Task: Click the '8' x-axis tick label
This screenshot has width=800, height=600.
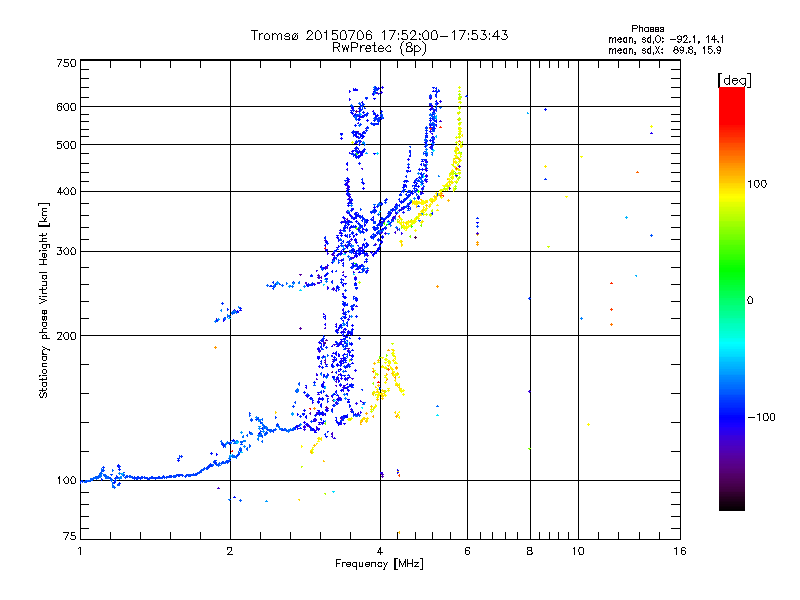Action: tap(530, 551)
